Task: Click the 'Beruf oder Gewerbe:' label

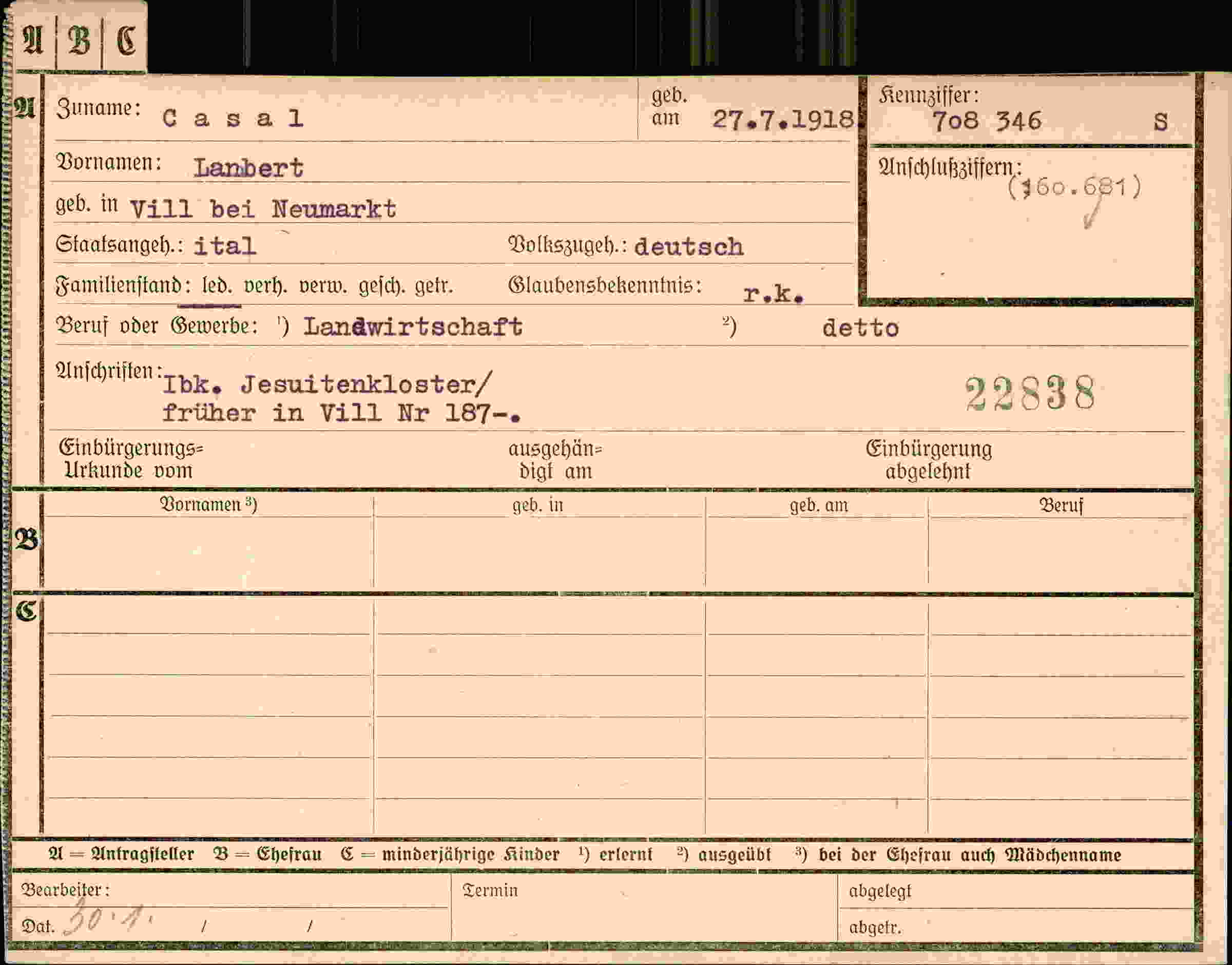Action: (x=157, y=325)
